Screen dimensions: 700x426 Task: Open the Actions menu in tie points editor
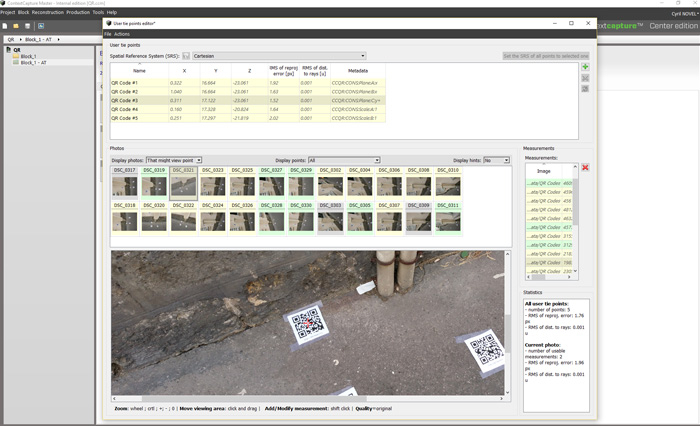point(122,34)
